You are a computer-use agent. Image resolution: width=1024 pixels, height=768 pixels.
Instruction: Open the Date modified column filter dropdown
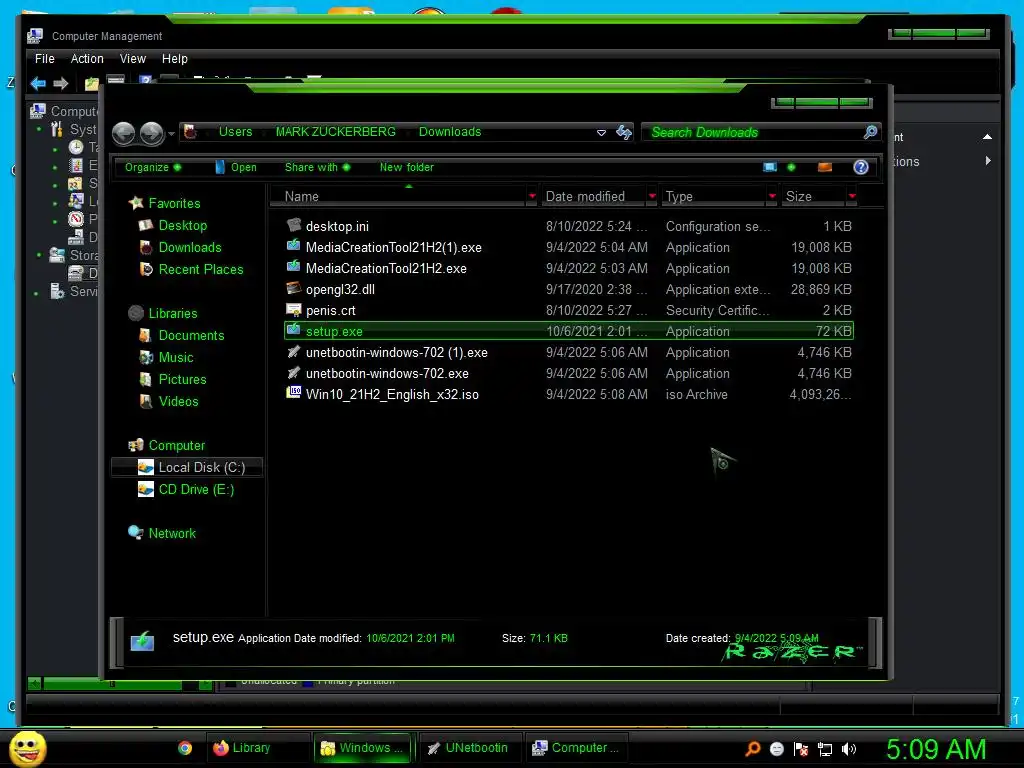652,196
